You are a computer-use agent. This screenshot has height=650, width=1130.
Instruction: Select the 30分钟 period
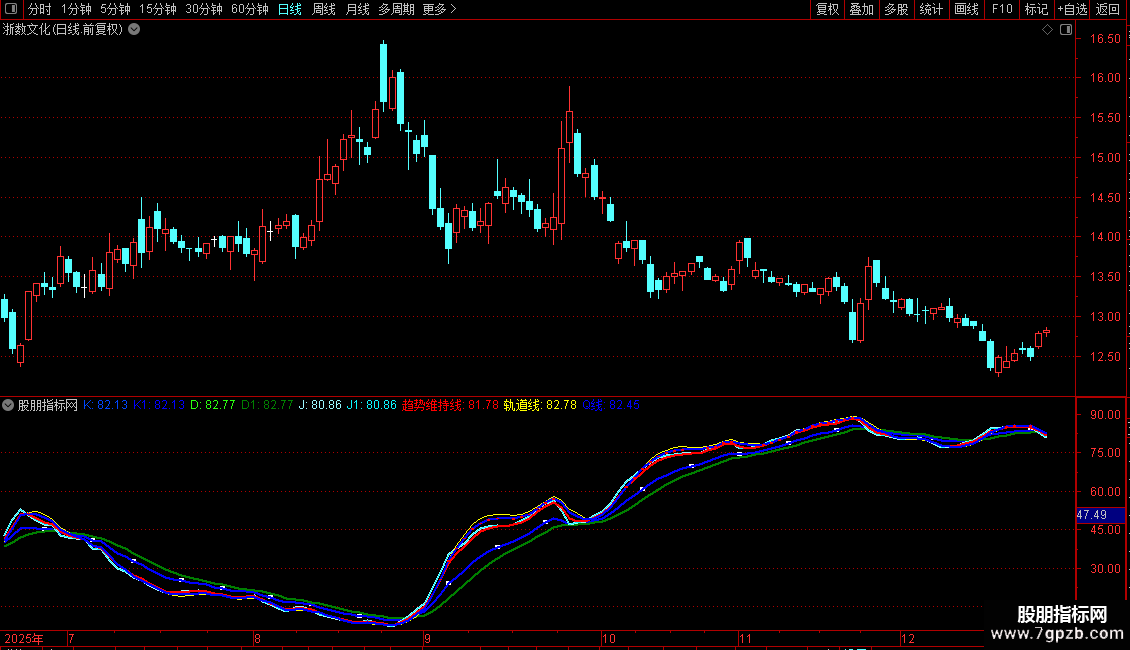coord(204,9)
